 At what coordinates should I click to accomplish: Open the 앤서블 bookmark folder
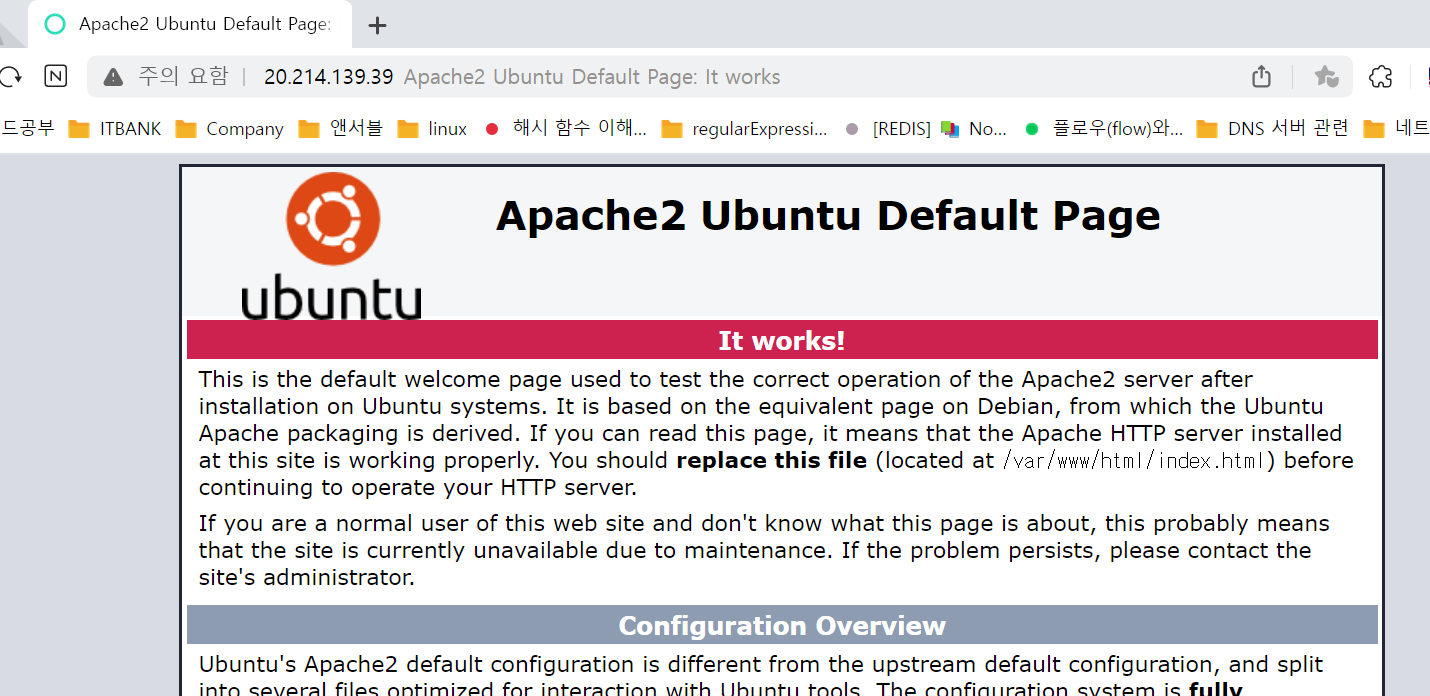coord(341,129)
